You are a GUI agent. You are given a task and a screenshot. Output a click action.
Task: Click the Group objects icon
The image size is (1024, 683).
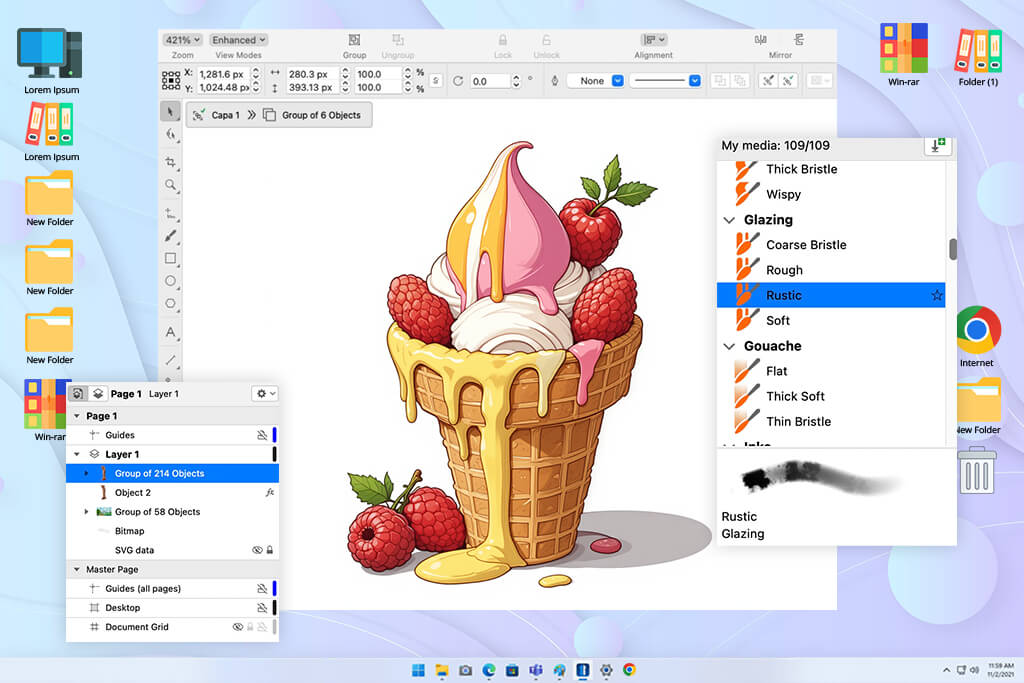354,40
